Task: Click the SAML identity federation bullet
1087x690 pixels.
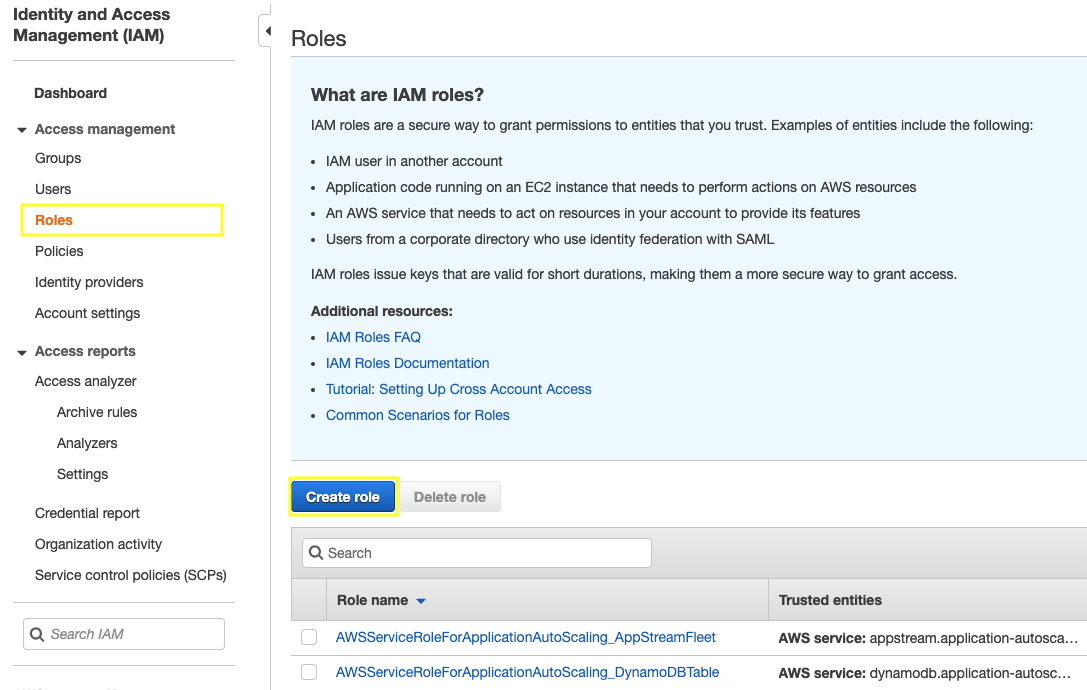Action: coord(550,239)
